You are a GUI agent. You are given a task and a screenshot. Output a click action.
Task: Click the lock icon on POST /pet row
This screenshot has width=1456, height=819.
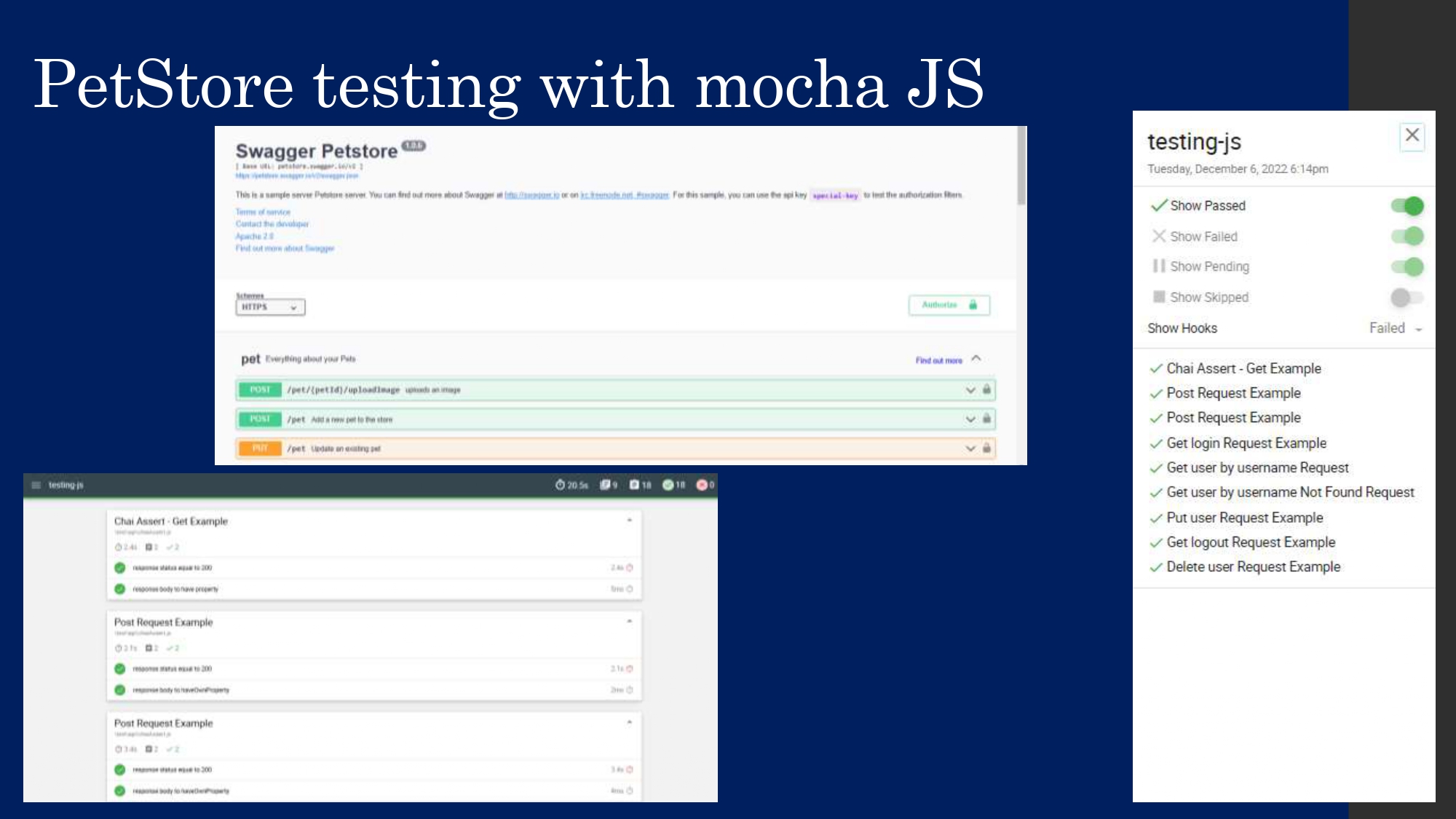[x=986, y=419]
